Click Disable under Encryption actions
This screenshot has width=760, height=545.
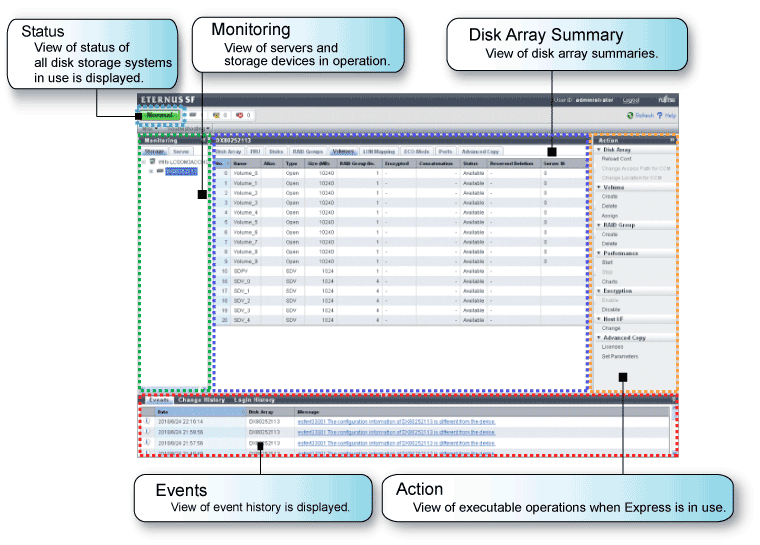611,309
